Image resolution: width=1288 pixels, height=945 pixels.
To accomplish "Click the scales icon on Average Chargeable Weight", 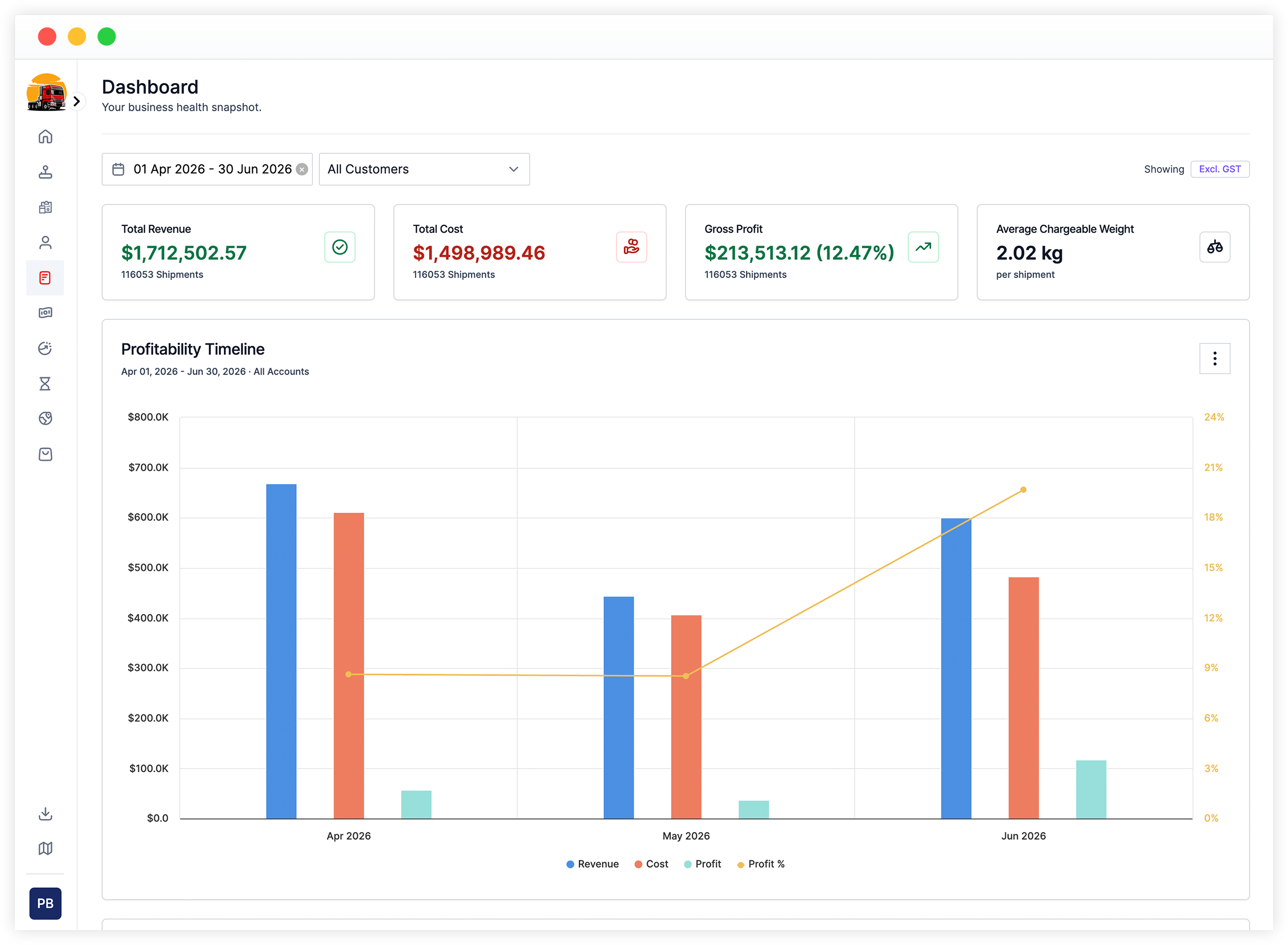I will pos(1215,247).
